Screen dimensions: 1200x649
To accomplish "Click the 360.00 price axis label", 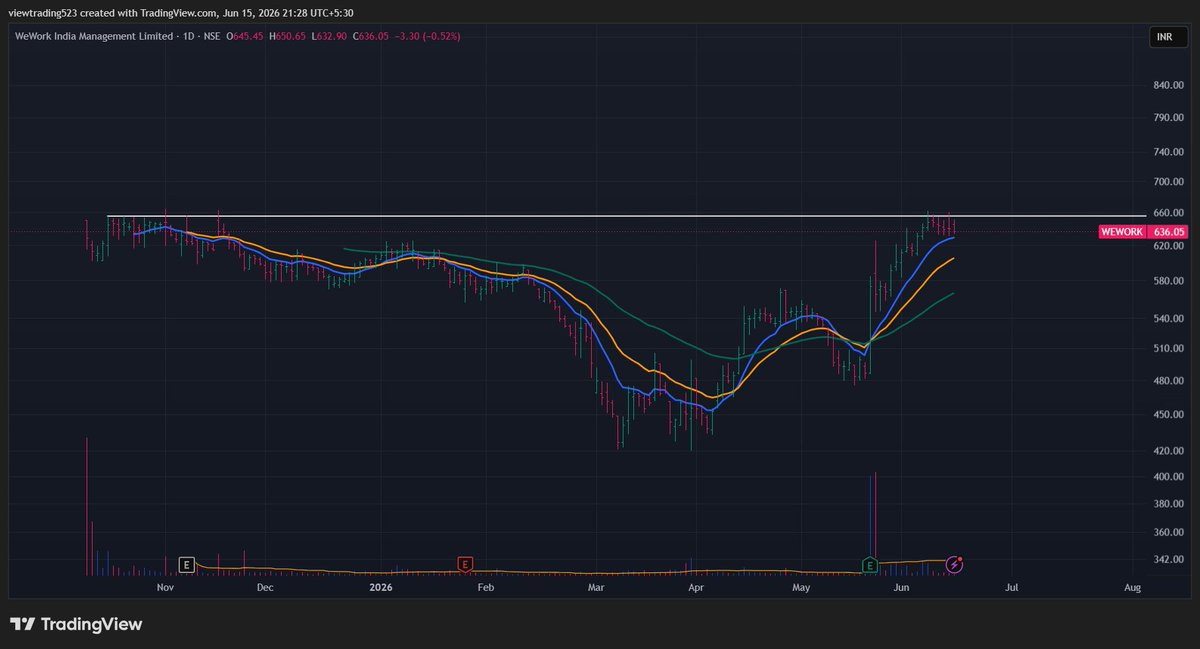I will (x=1168, y=532).
